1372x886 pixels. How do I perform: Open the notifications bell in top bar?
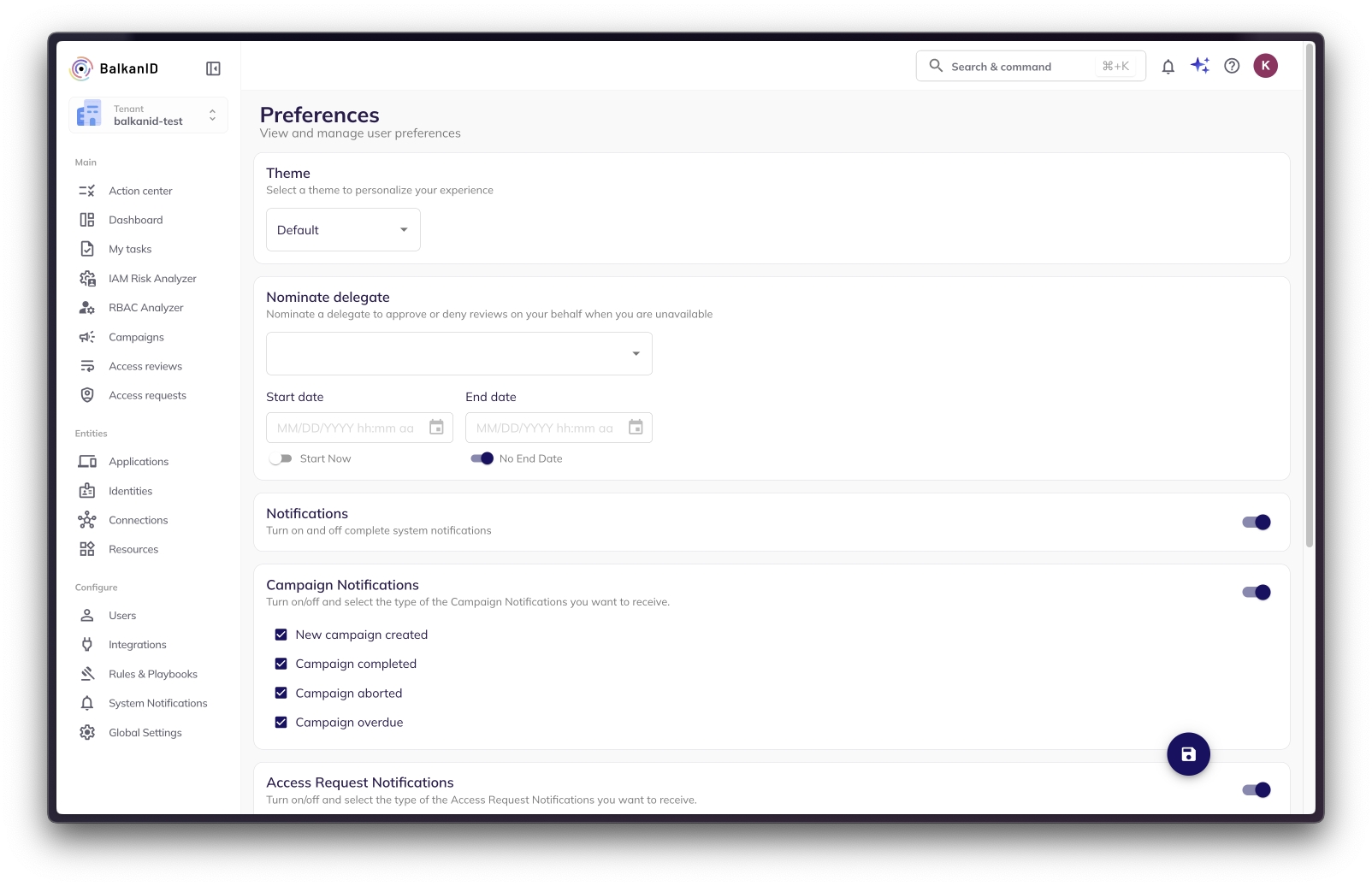(x=1168, y=67)
